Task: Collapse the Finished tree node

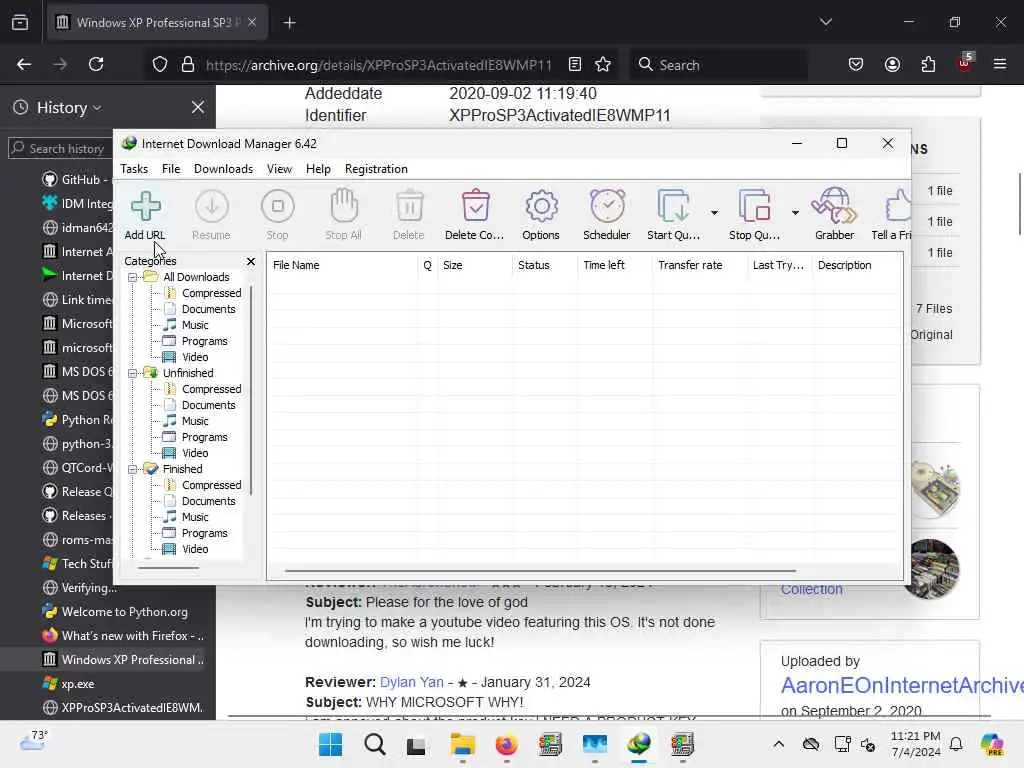Action: 133,470
